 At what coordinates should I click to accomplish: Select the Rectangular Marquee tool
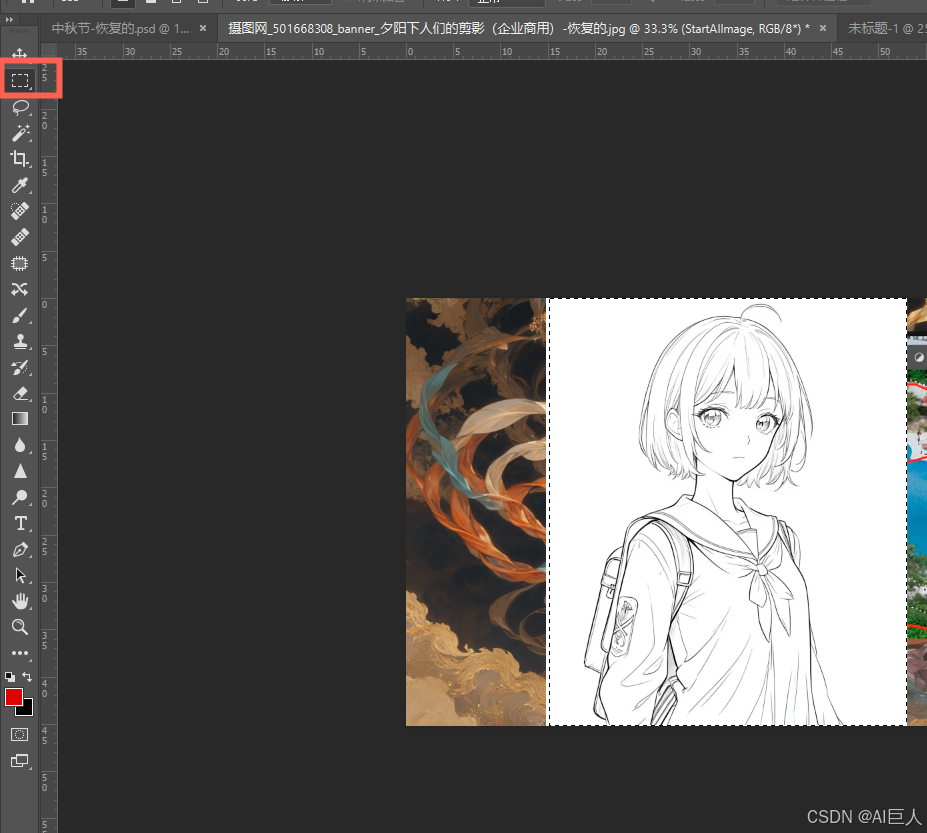20,80
